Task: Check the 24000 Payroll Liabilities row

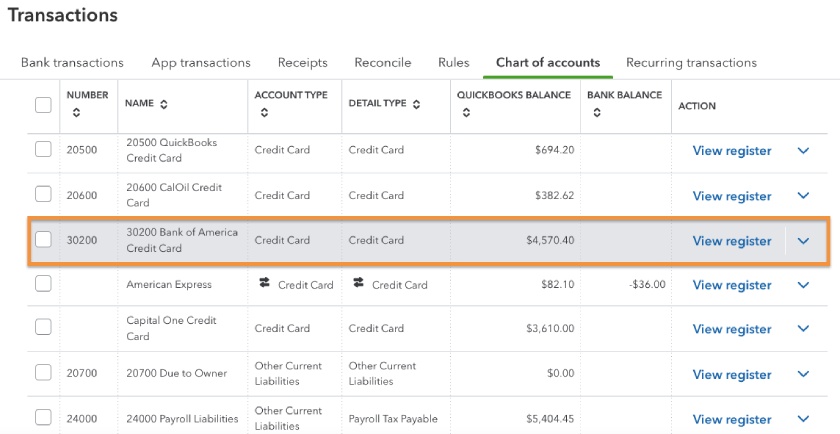Action: [43, 417]
